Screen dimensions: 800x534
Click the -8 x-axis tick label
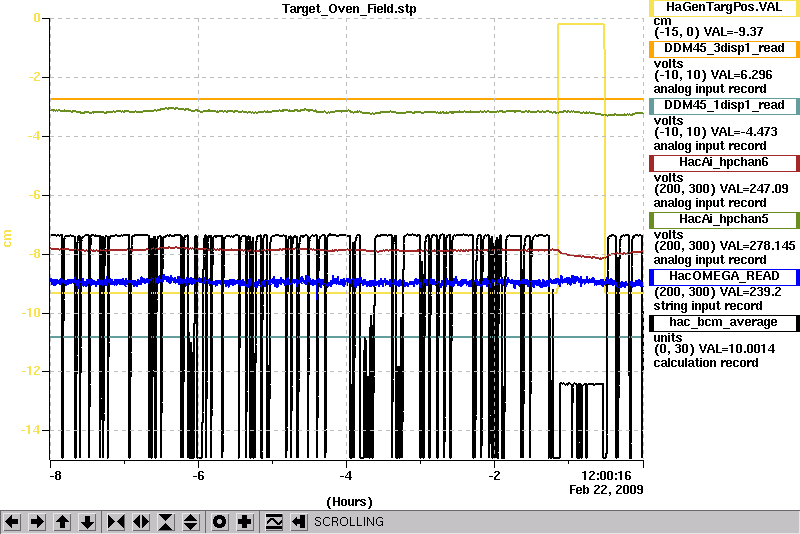pos(55,476)
